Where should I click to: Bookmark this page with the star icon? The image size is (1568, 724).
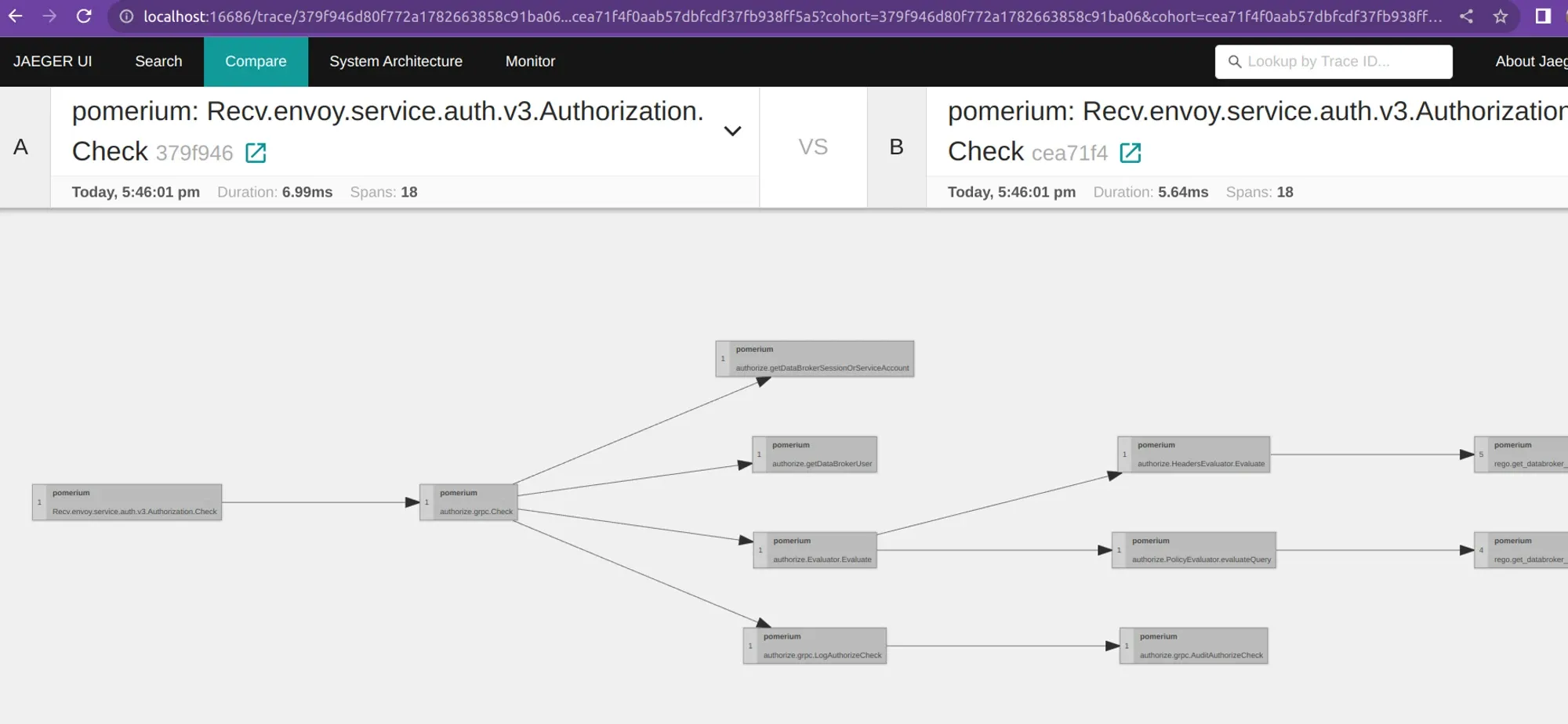1501,16
